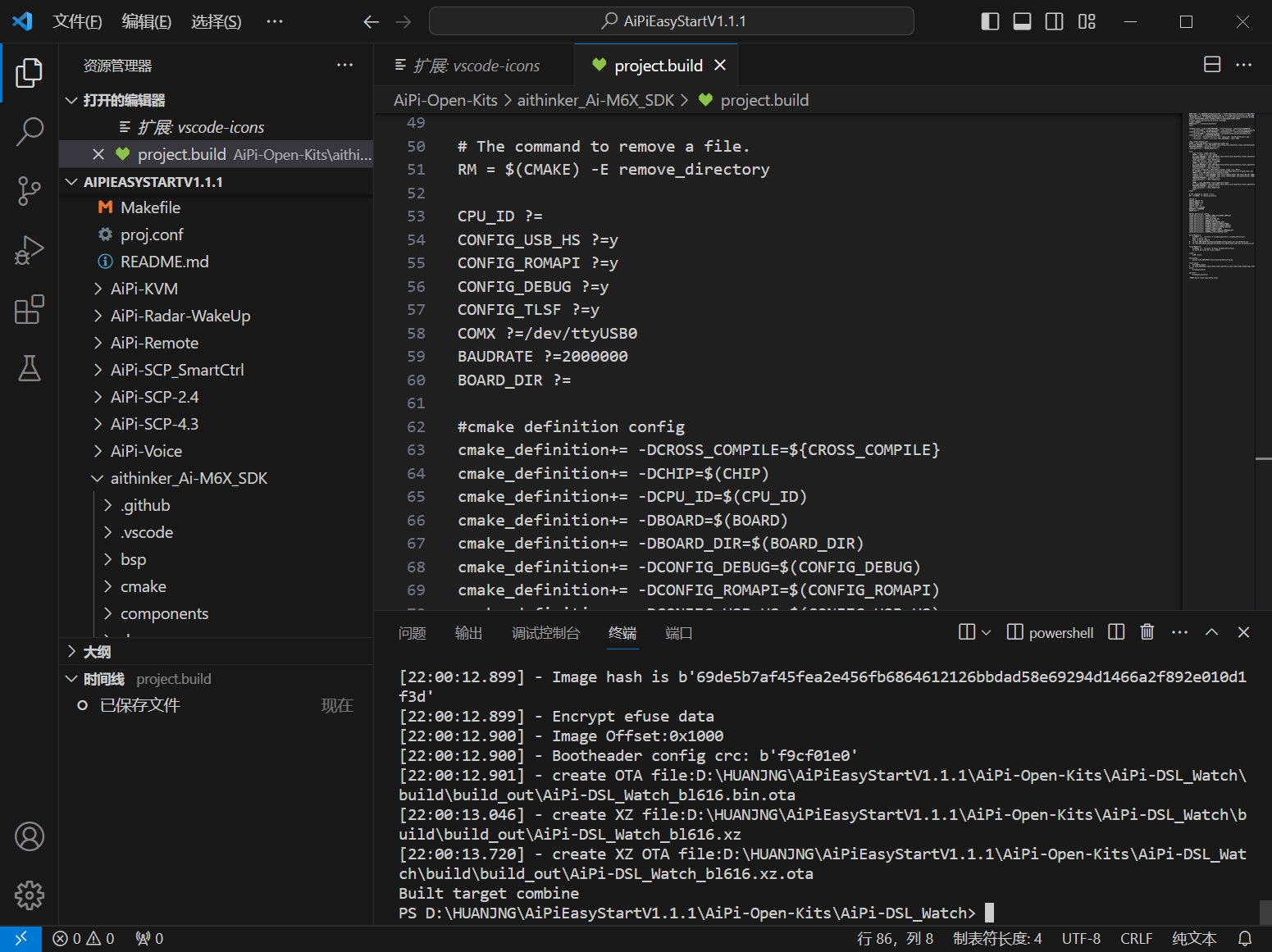The height and width of the screenshot is (952, 1272).
Task: Click the AiPiEasyStartV1.1.1 command center search
Action: (x=671, y=21)
